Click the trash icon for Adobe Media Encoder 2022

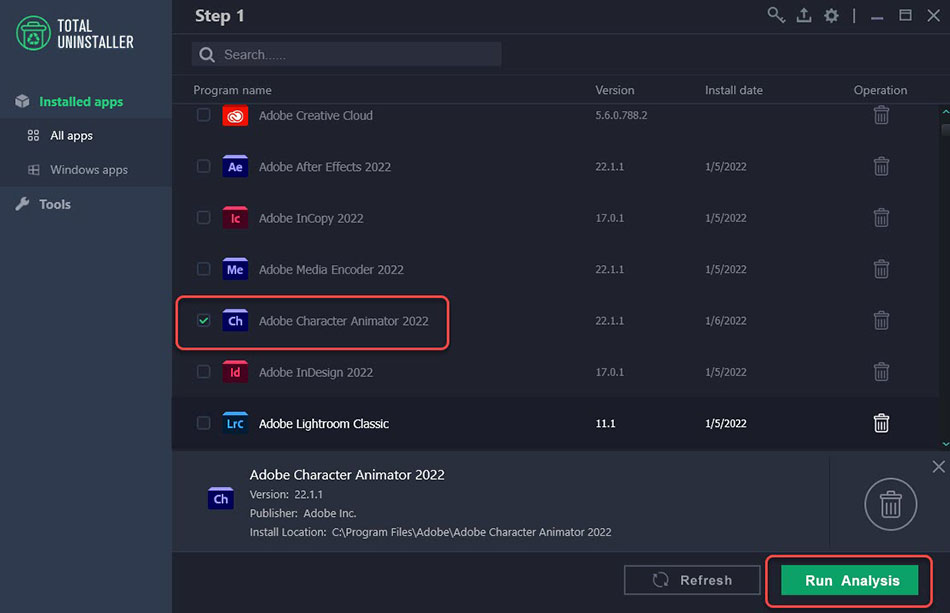881,269
